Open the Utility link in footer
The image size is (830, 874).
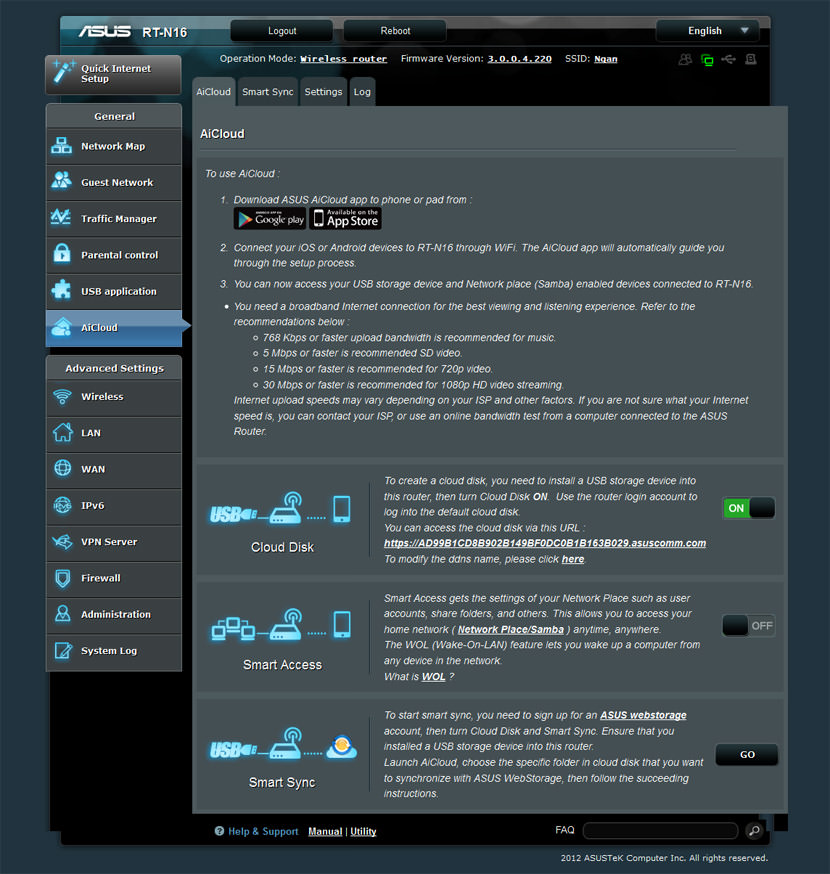pos(363,831)
